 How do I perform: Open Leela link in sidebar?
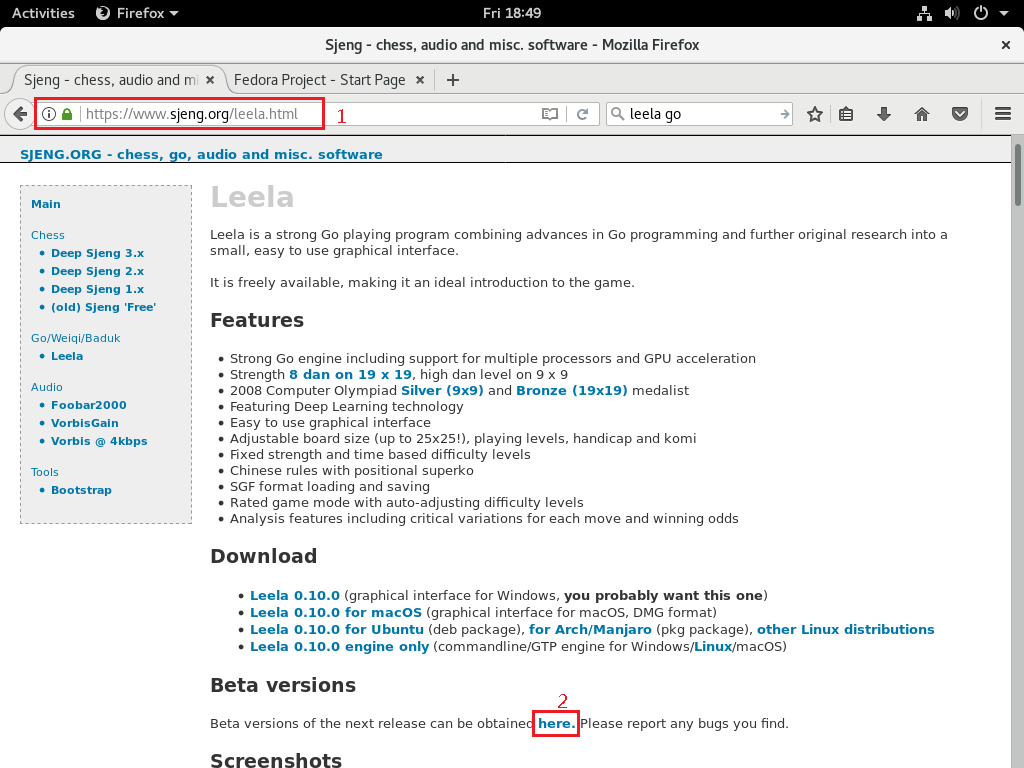pos(67,356)
